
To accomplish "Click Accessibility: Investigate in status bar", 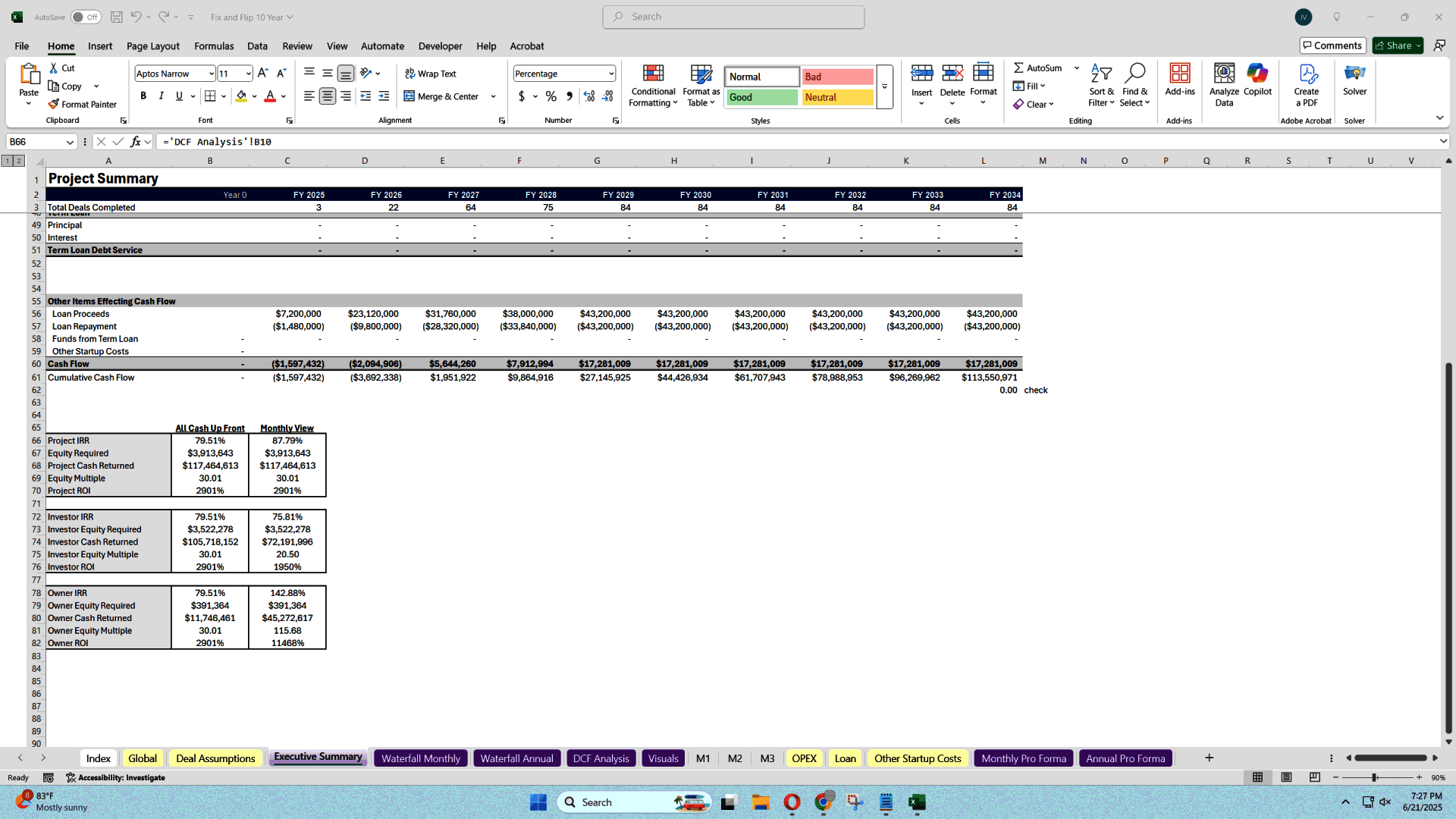I will coord(115,777).
